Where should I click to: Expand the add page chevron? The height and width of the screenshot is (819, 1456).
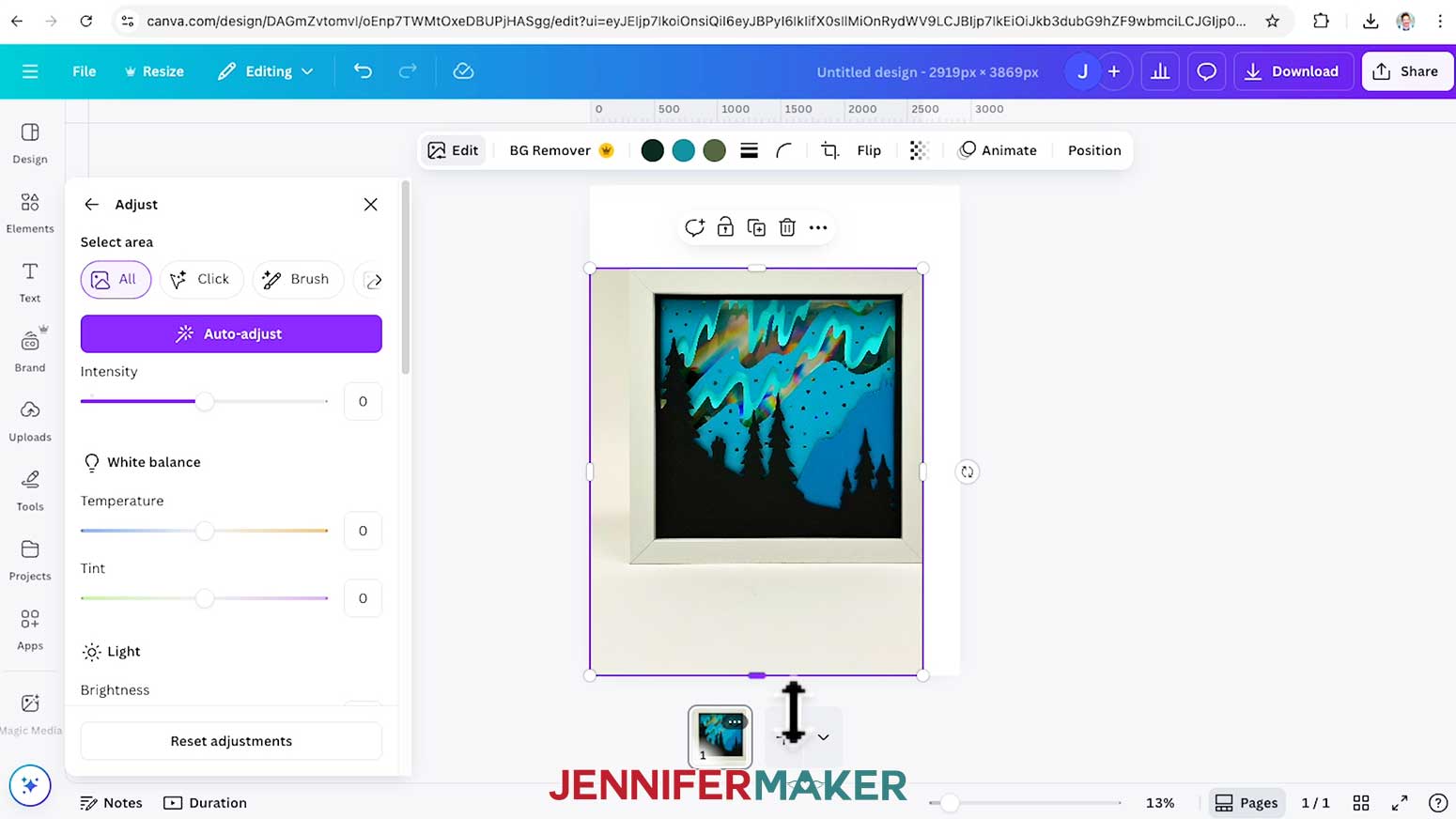[823, 737]
